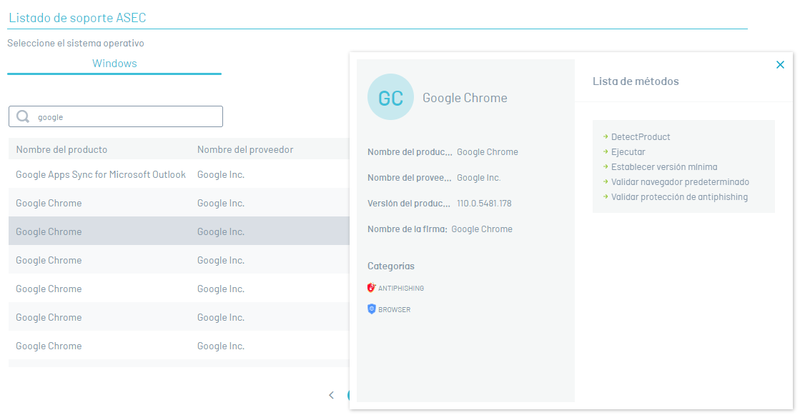This screenshot has height=415, width=800.
Task: Open the Ejecutar method
Action: [628, 152]
